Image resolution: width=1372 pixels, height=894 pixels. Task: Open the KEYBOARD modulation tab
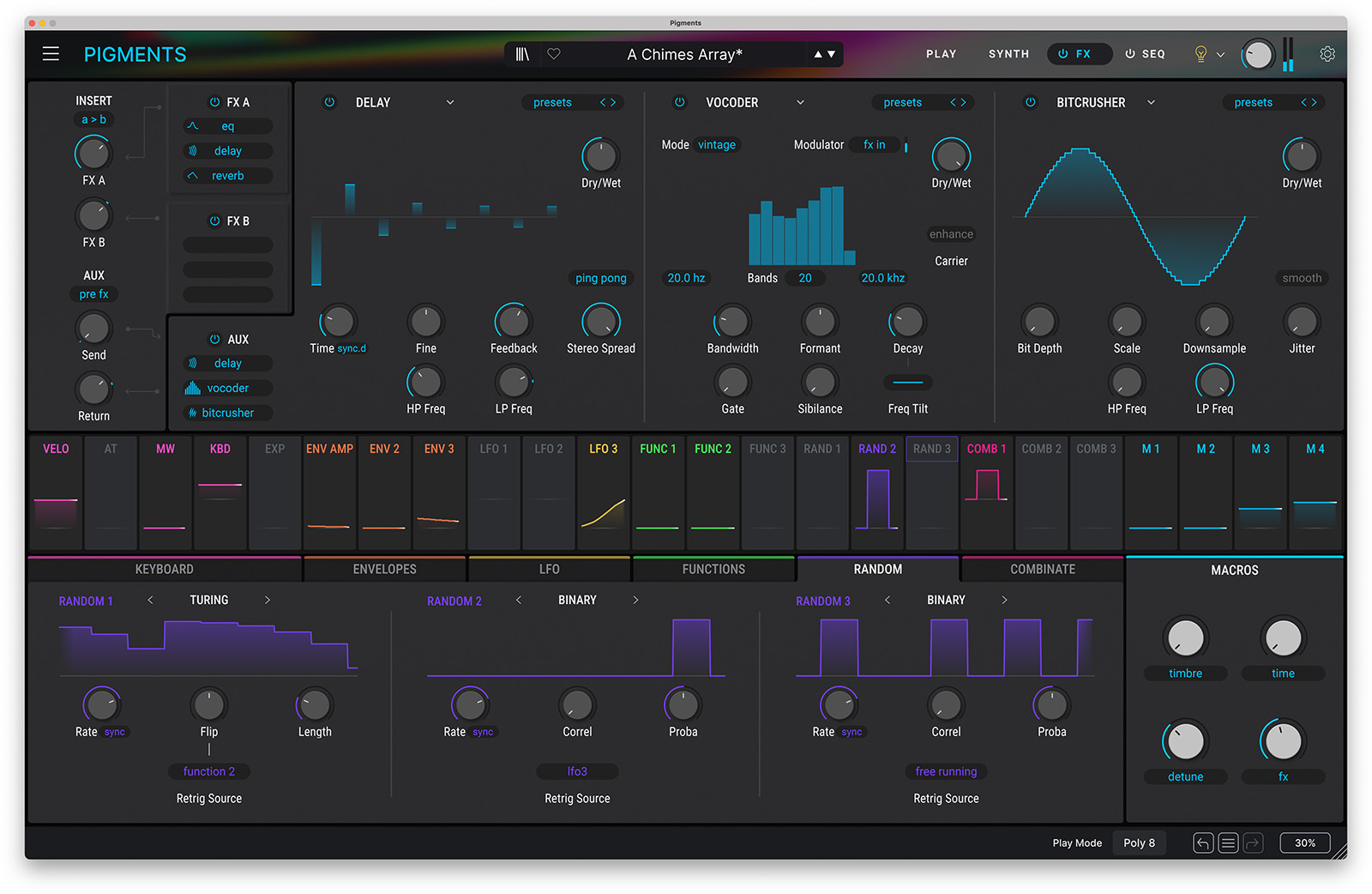tap(164, 569)
